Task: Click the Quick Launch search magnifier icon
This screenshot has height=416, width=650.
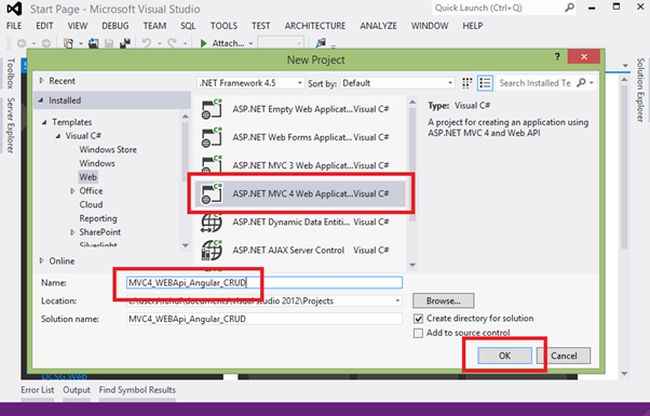Action: point(570,7)
